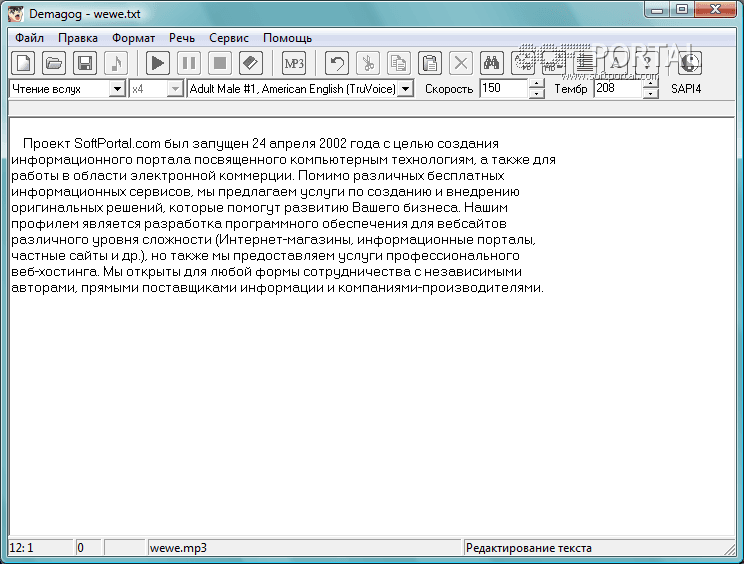Click the tag-shaped icon after Stop
The height and width of the screenshot is (564, 744).
(x=251, y=63)
